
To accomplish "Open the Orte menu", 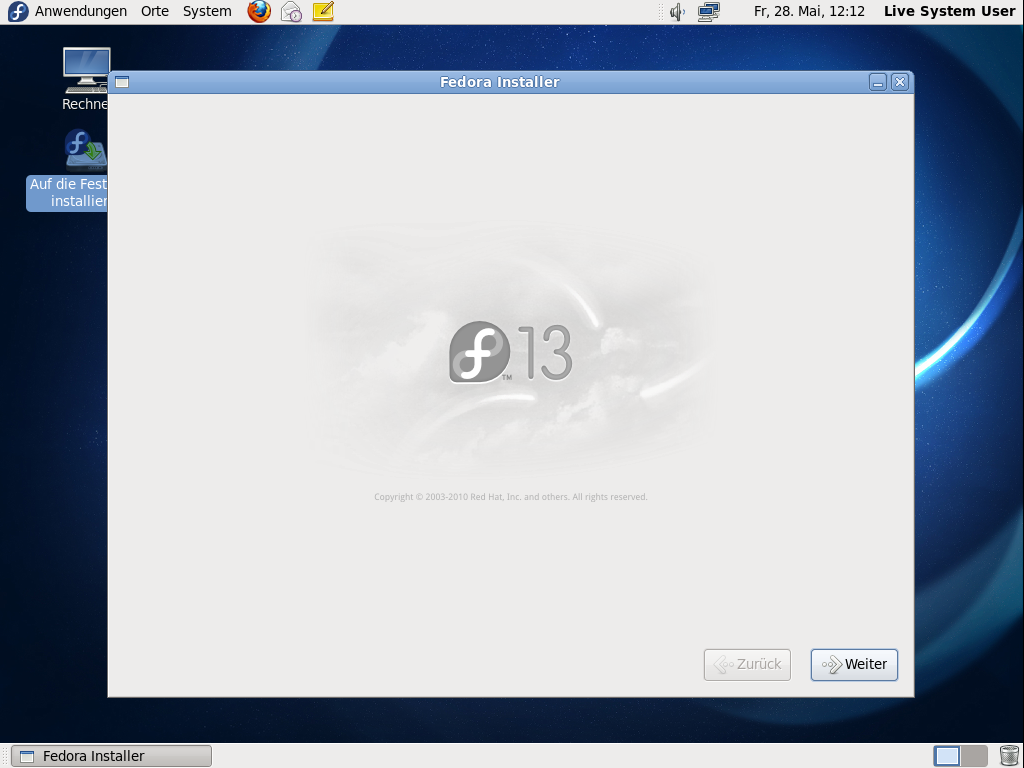I will (155, 11).
